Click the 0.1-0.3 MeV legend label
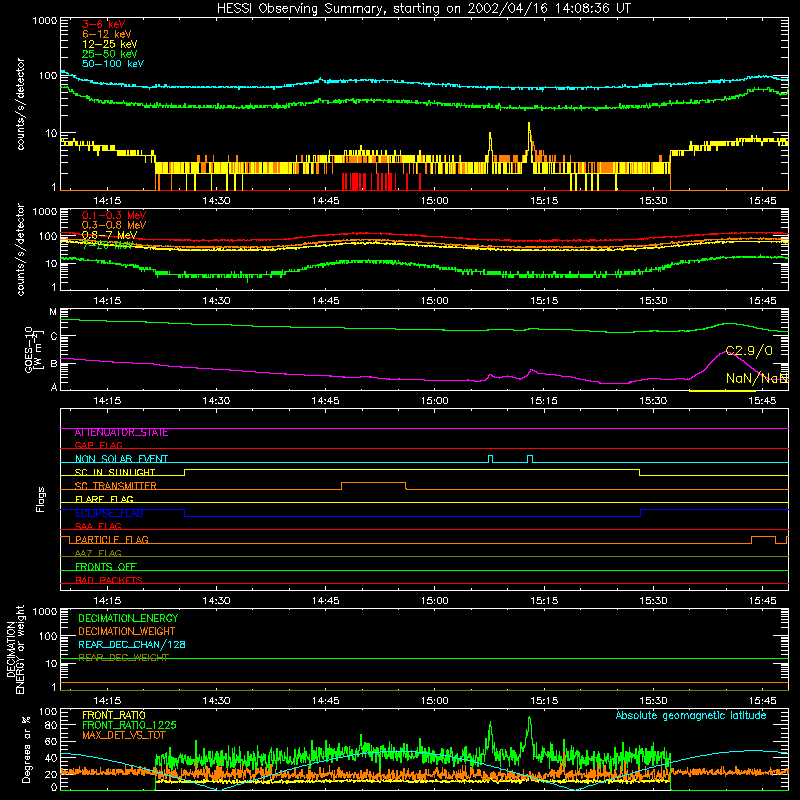Image resolution: width=800 pixels, height=800 pixels. 114,215
